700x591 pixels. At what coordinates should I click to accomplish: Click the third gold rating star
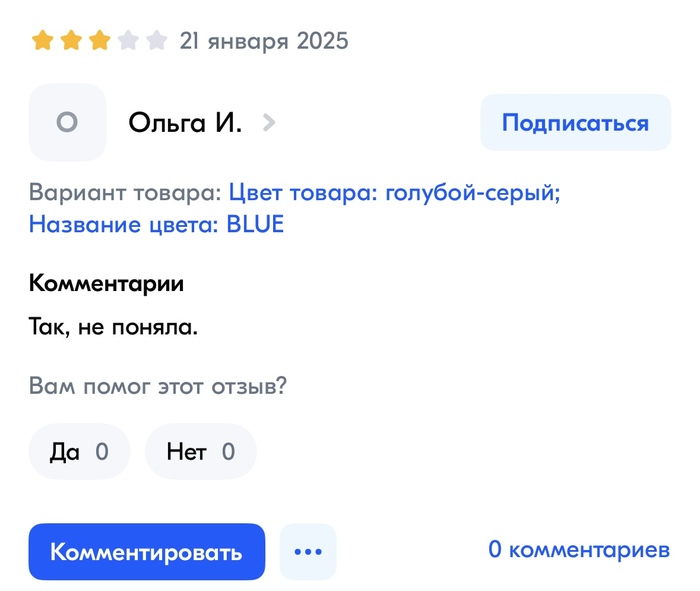tap(99, 41)
